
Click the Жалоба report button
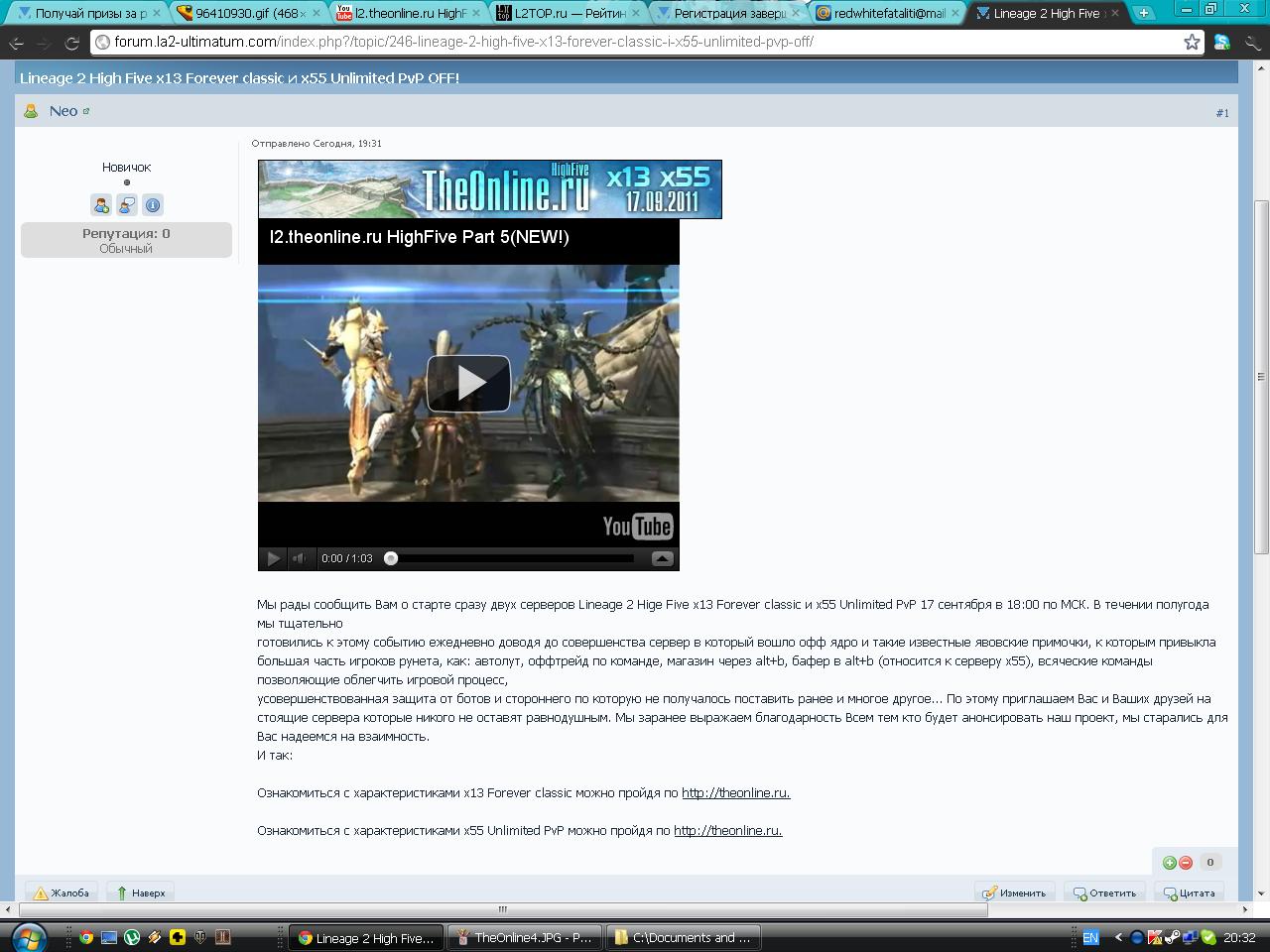point(62,892)
